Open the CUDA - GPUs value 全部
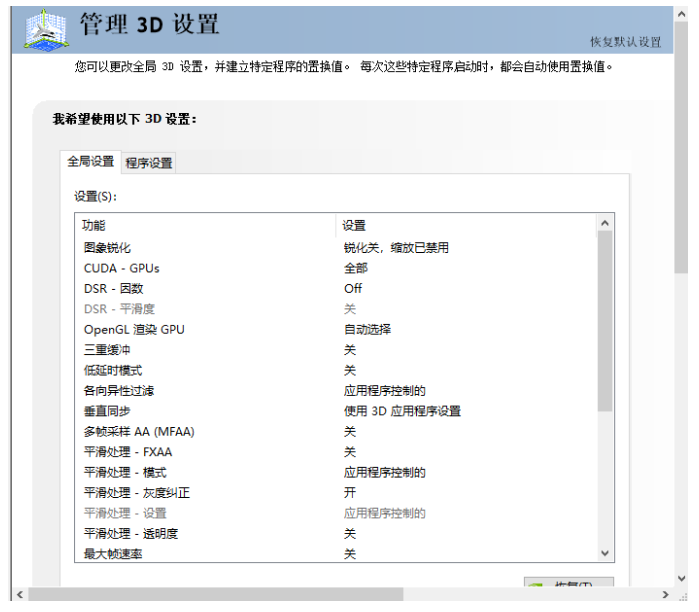Image resolution: width=699 pixels, height=612 pixels. 356,268
